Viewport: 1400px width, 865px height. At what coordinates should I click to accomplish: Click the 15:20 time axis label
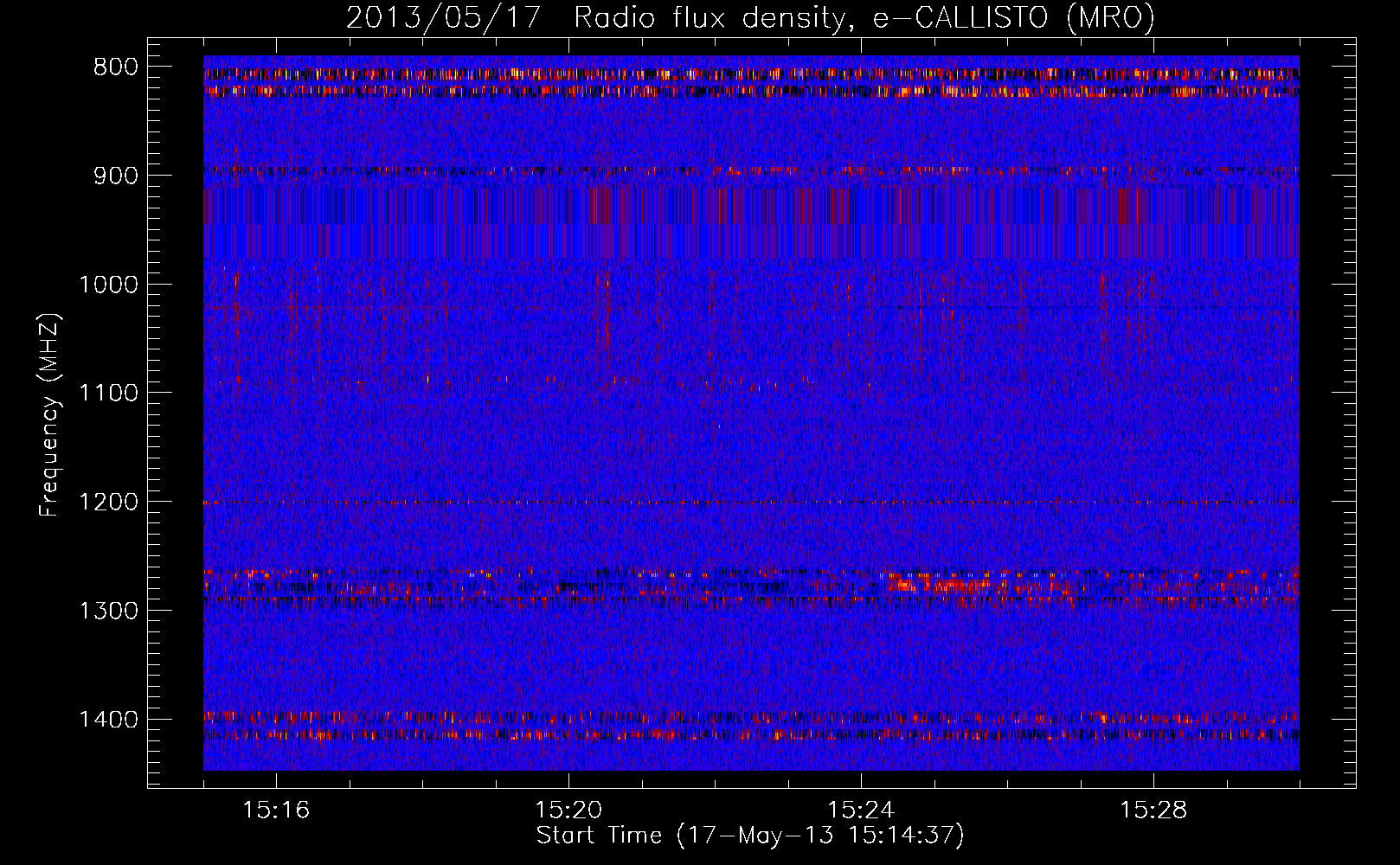(x=568, y=811)
